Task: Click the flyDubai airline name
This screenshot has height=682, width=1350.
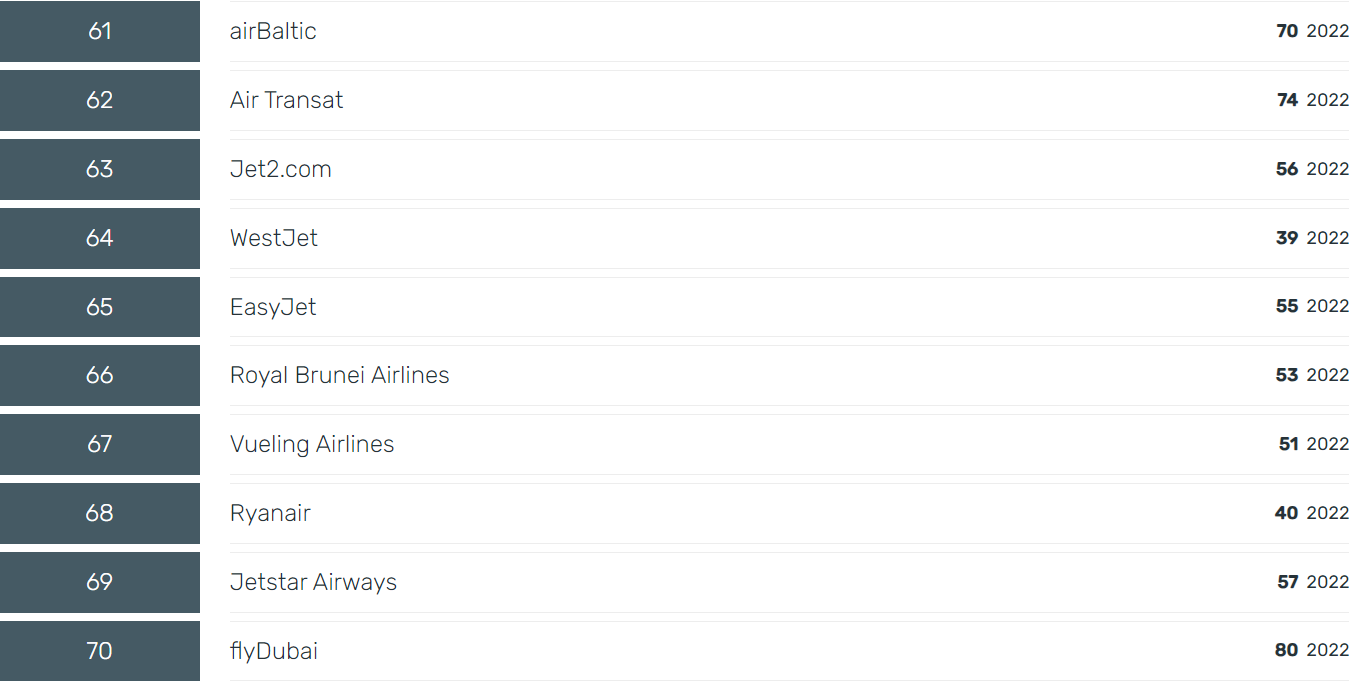Action: [x=274, y=651]
